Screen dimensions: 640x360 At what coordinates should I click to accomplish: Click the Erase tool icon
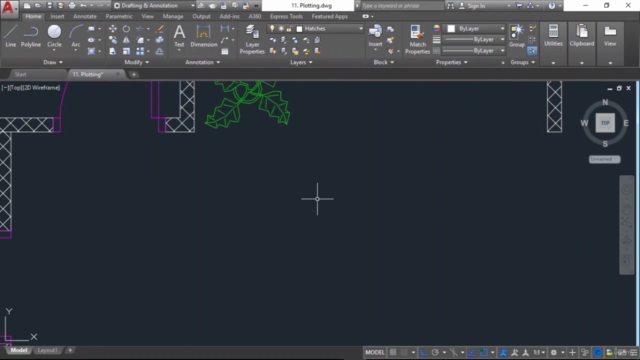(160, 29)
